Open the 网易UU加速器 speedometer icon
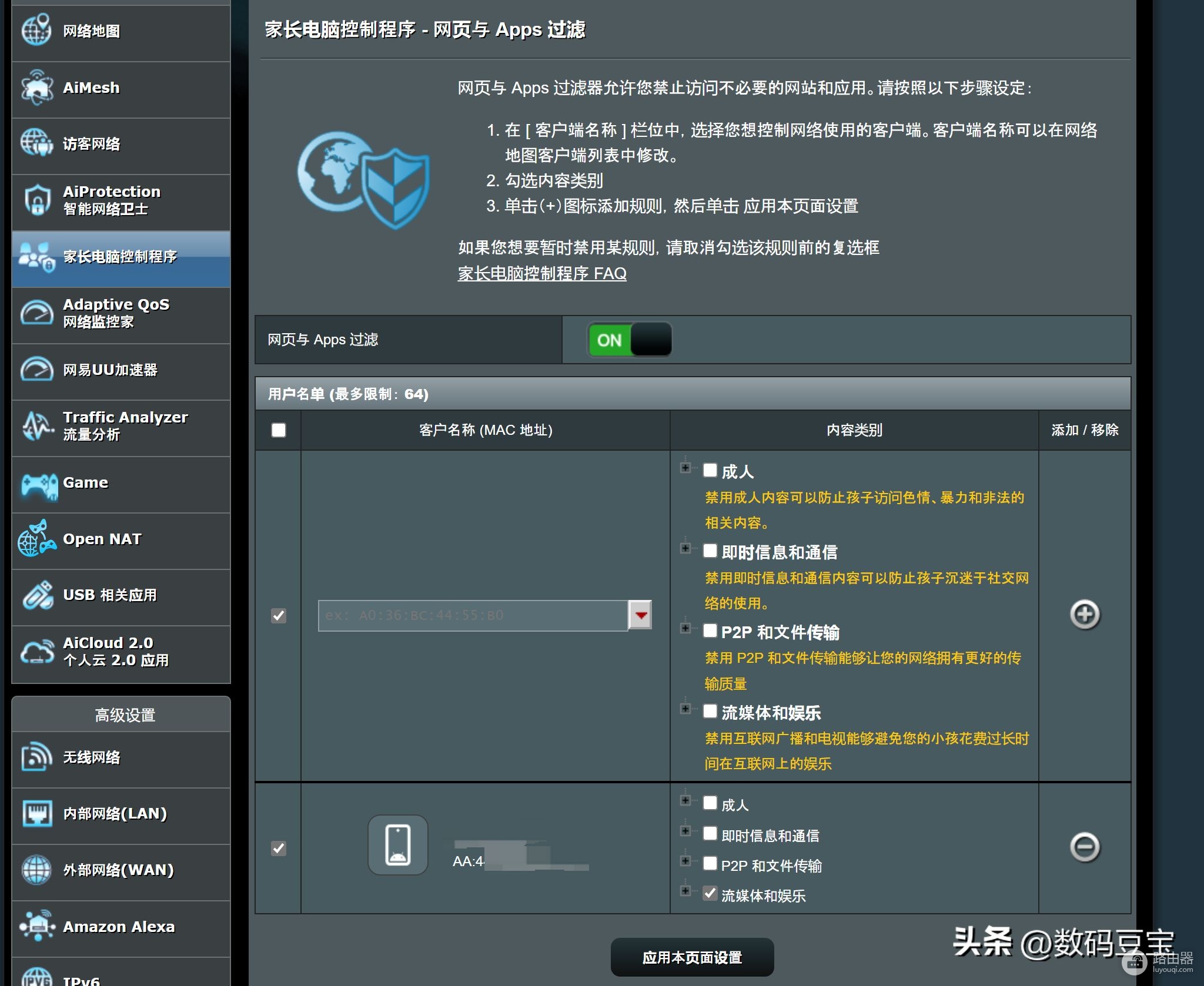1204x986 pixels. point(36,369)
